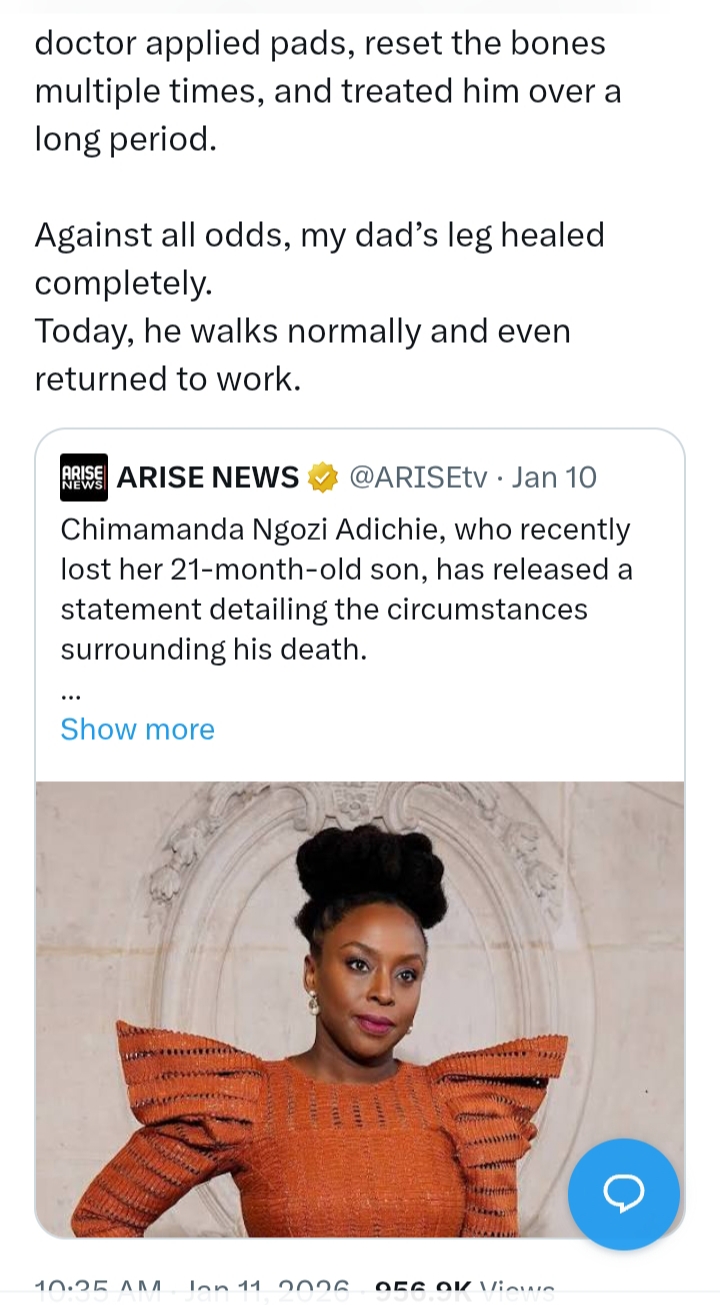
Task: Open the photo of woman in orange dress
Action: (360, 1008)
